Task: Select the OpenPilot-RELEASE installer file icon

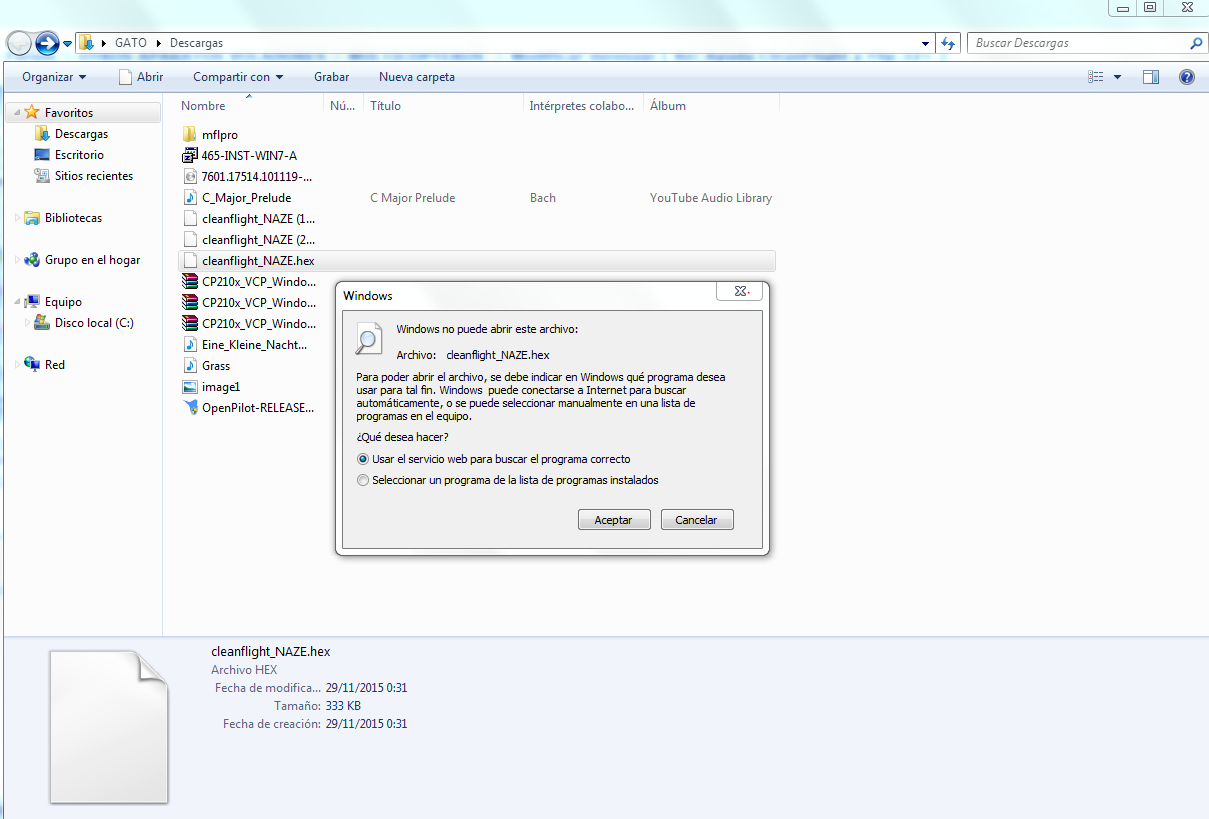Action: (x=190, y=408)
